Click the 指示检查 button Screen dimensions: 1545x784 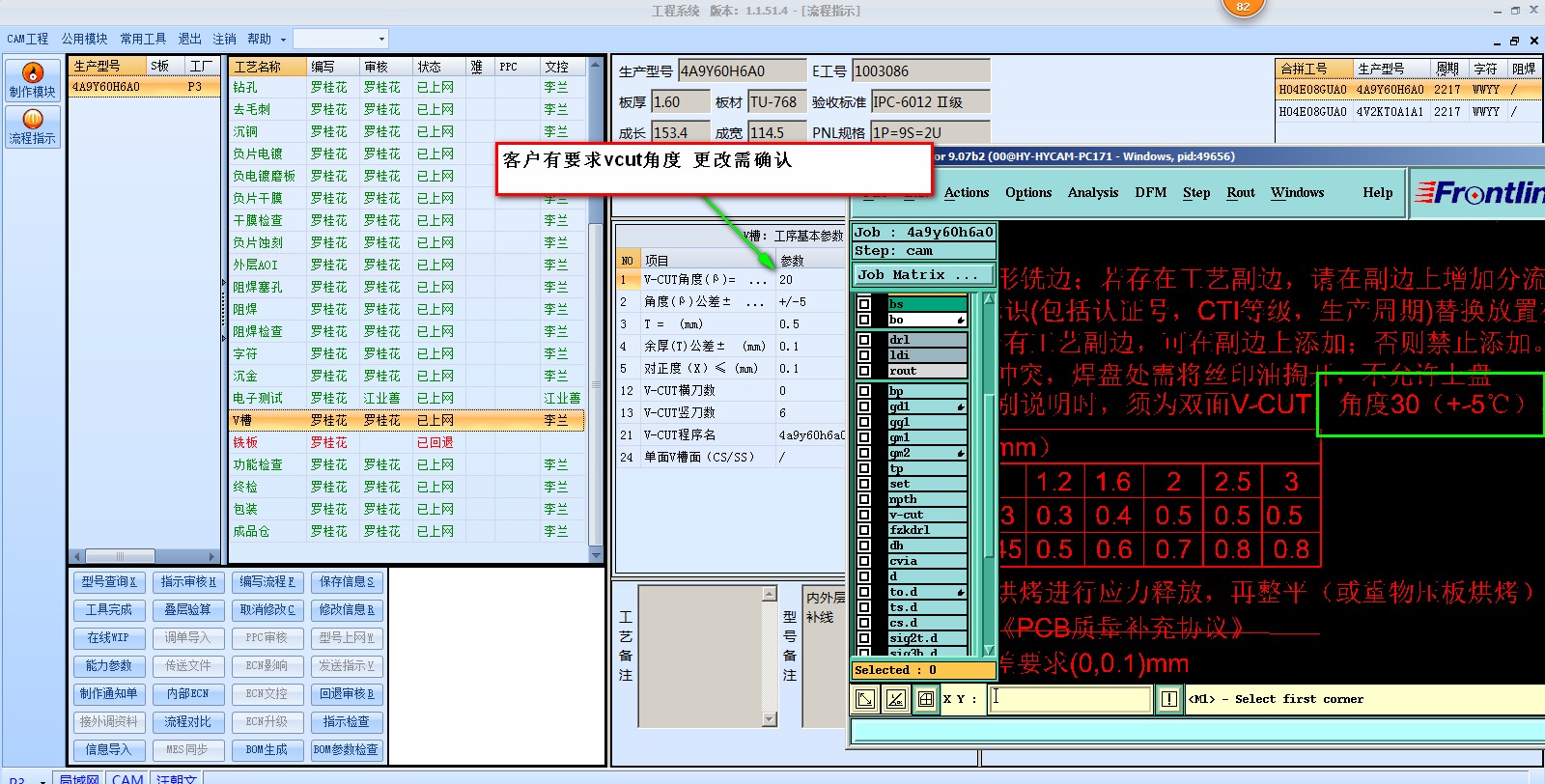pos(347,722)
